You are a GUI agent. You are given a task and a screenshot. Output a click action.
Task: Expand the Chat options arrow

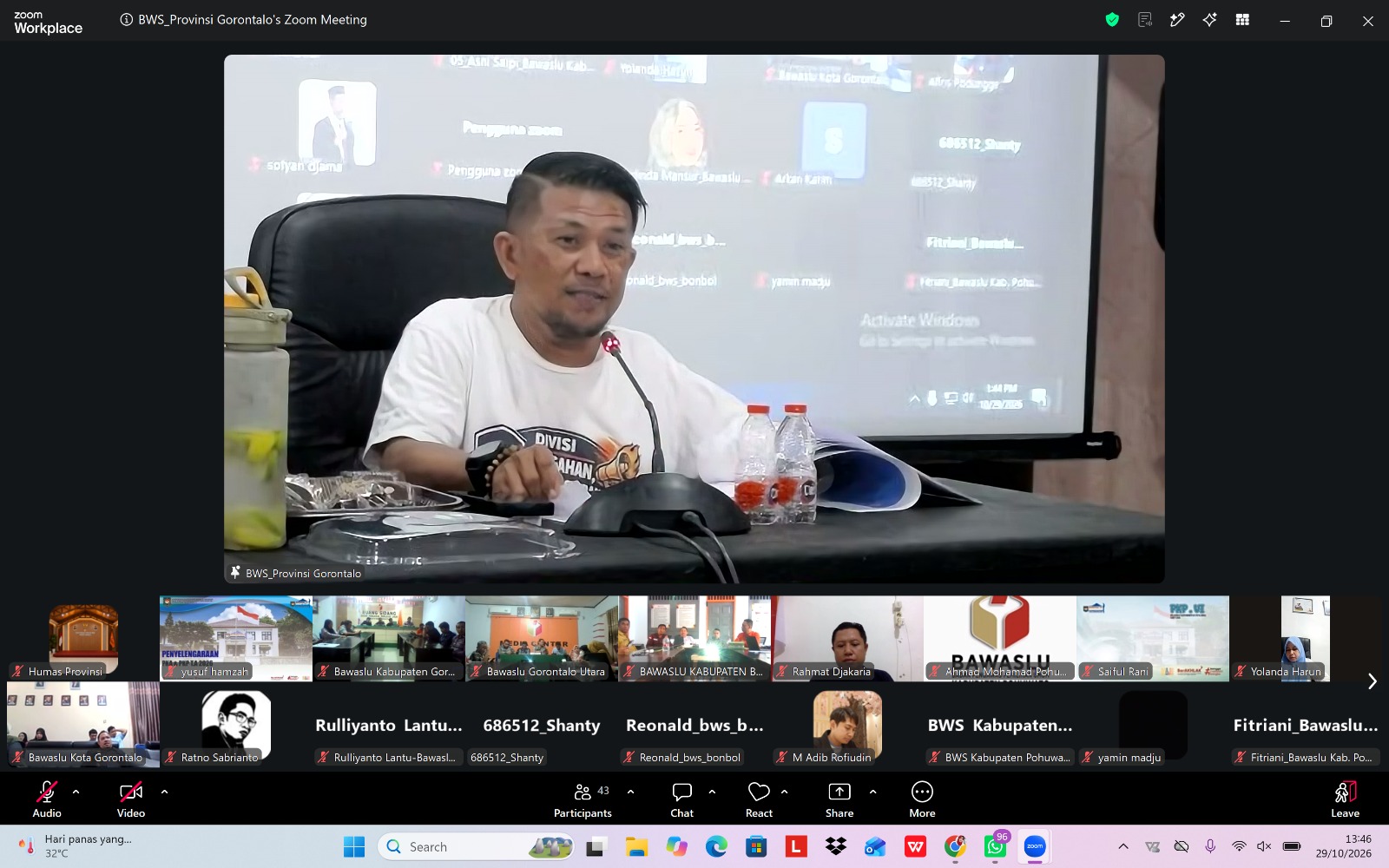click(x=712, y=792)
